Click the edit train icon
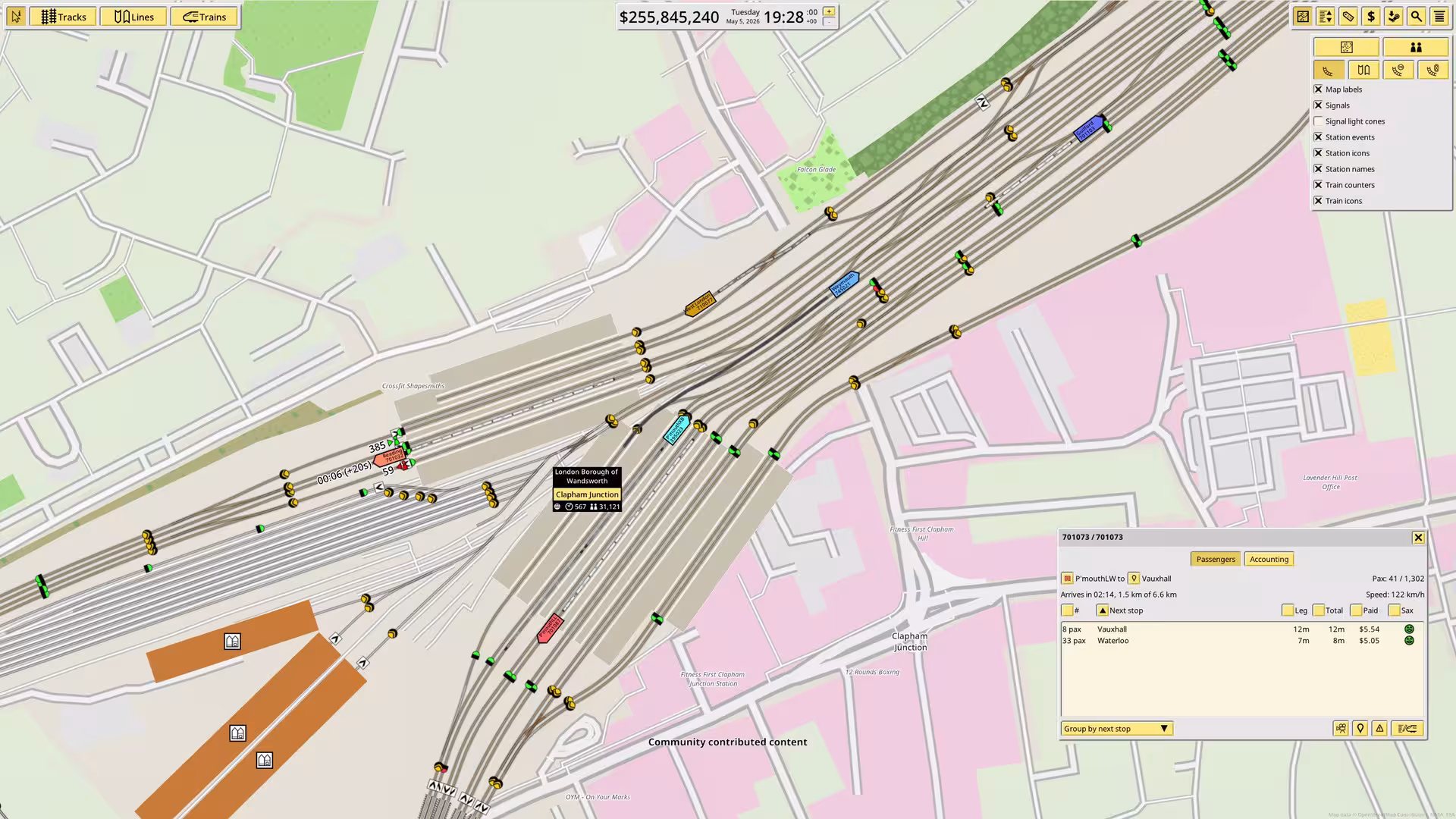 coord(1407,729)
